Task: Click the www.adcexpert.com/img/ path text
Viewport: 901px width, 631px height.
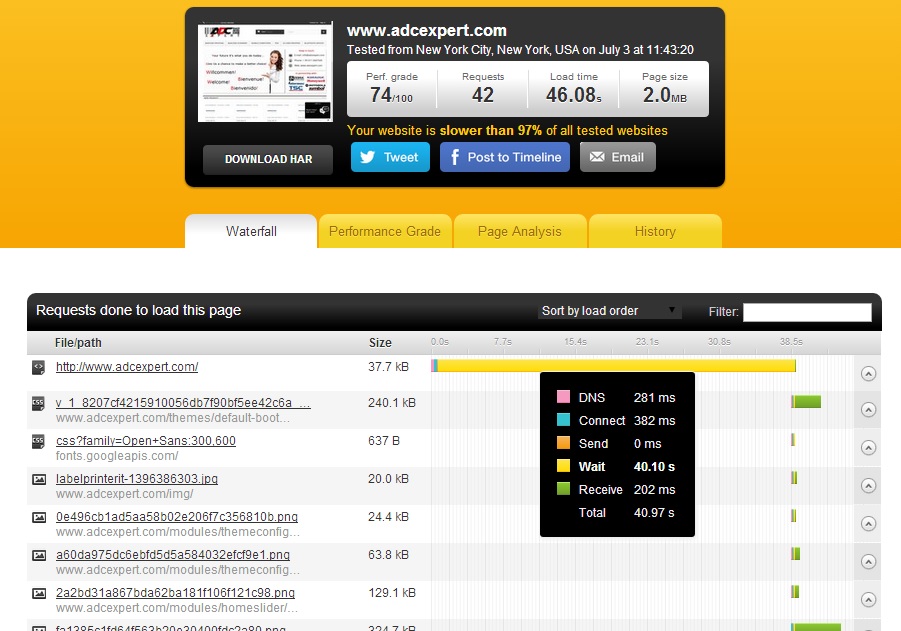Action: (124, 494)
